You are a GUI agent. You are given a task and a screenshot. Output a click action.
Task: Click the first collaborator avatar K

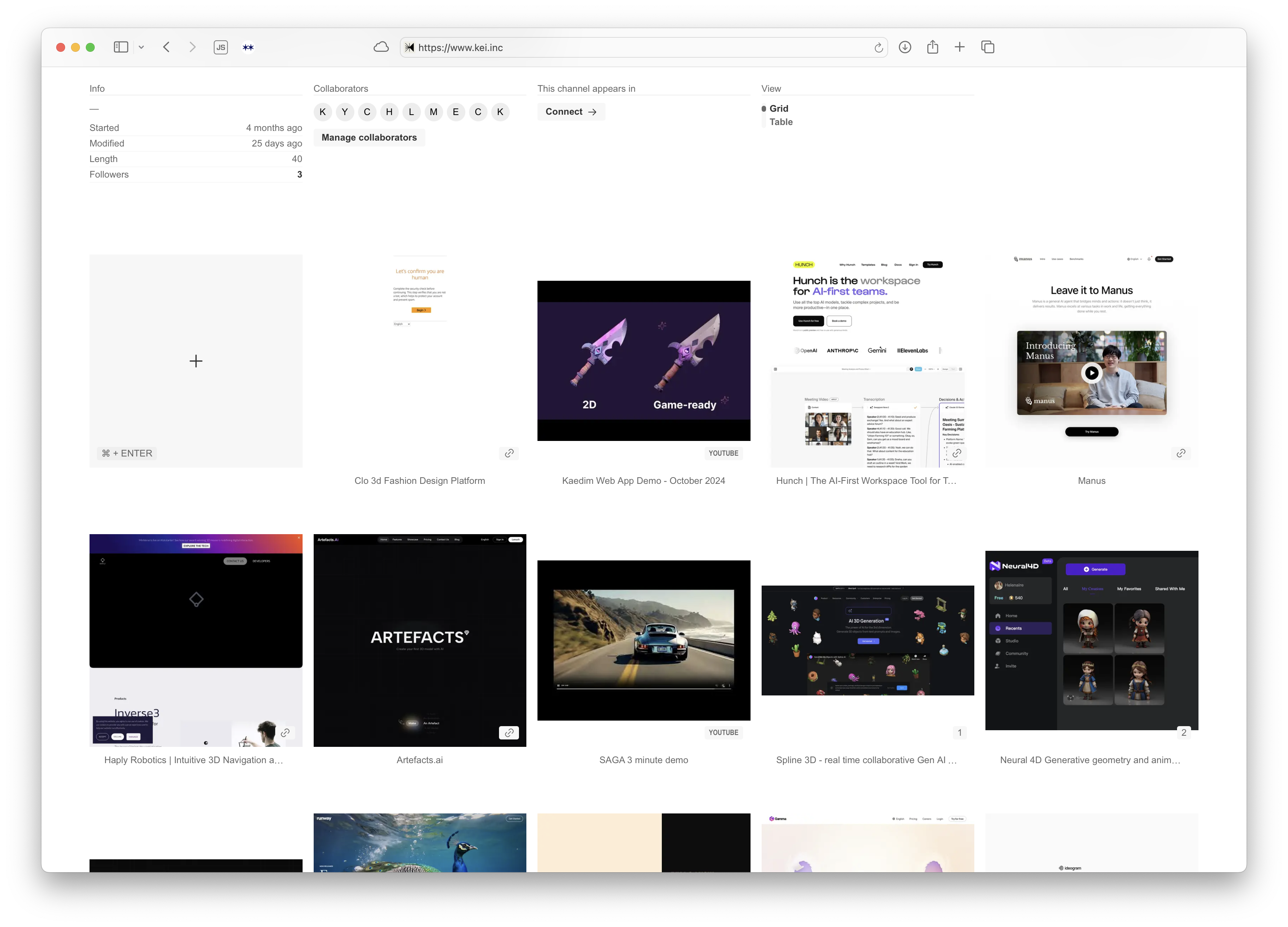(323, 112)
